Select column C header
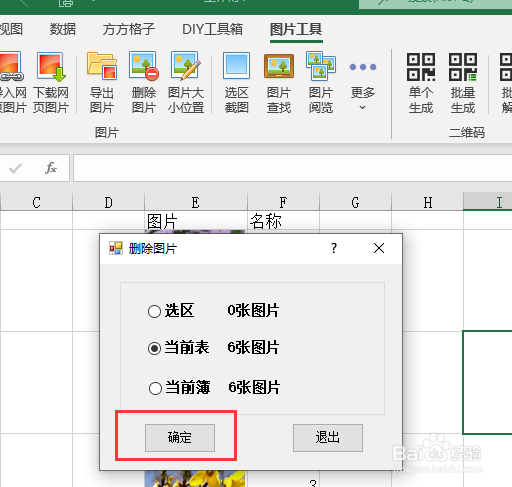The image size is (512, 487). click(x=37, y=202)
